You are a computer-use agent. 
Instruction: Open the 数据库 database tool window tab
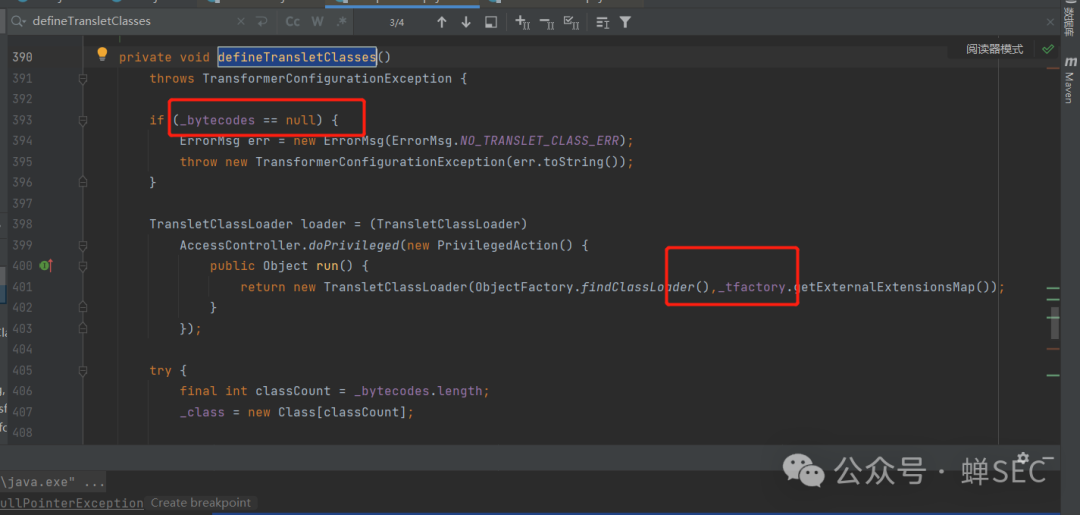[x=1070, y=21]
